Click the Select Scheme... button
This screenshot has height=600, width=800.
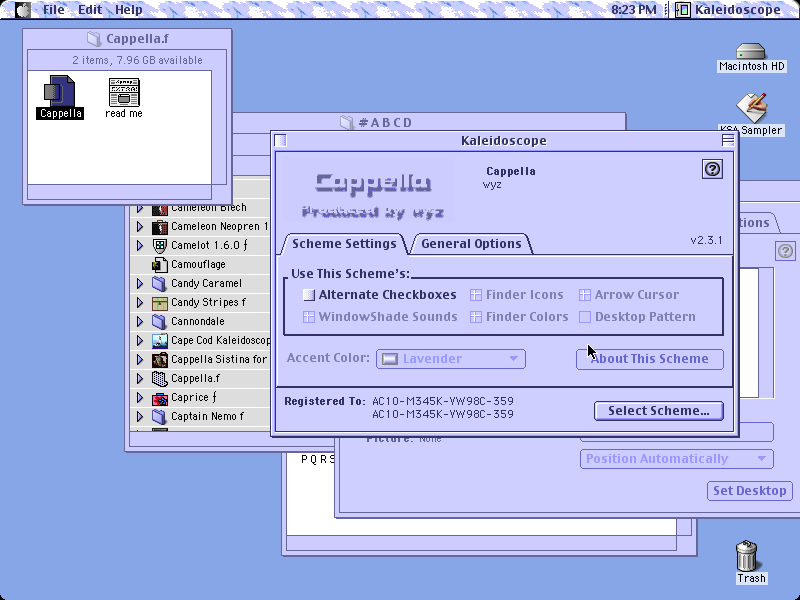tap(659, 411)
